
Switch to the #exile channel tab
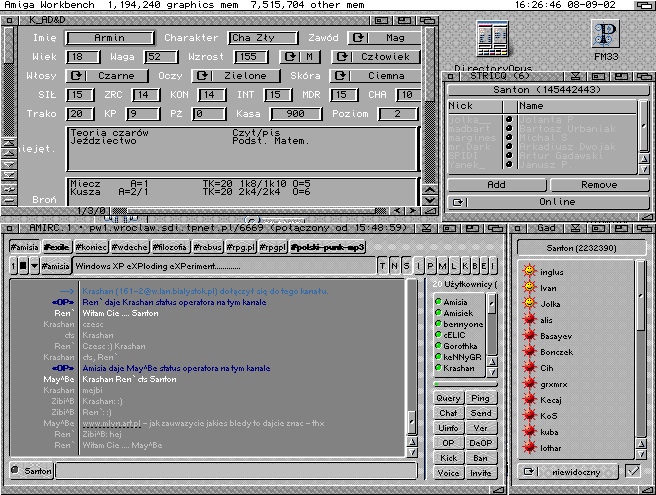57,247
